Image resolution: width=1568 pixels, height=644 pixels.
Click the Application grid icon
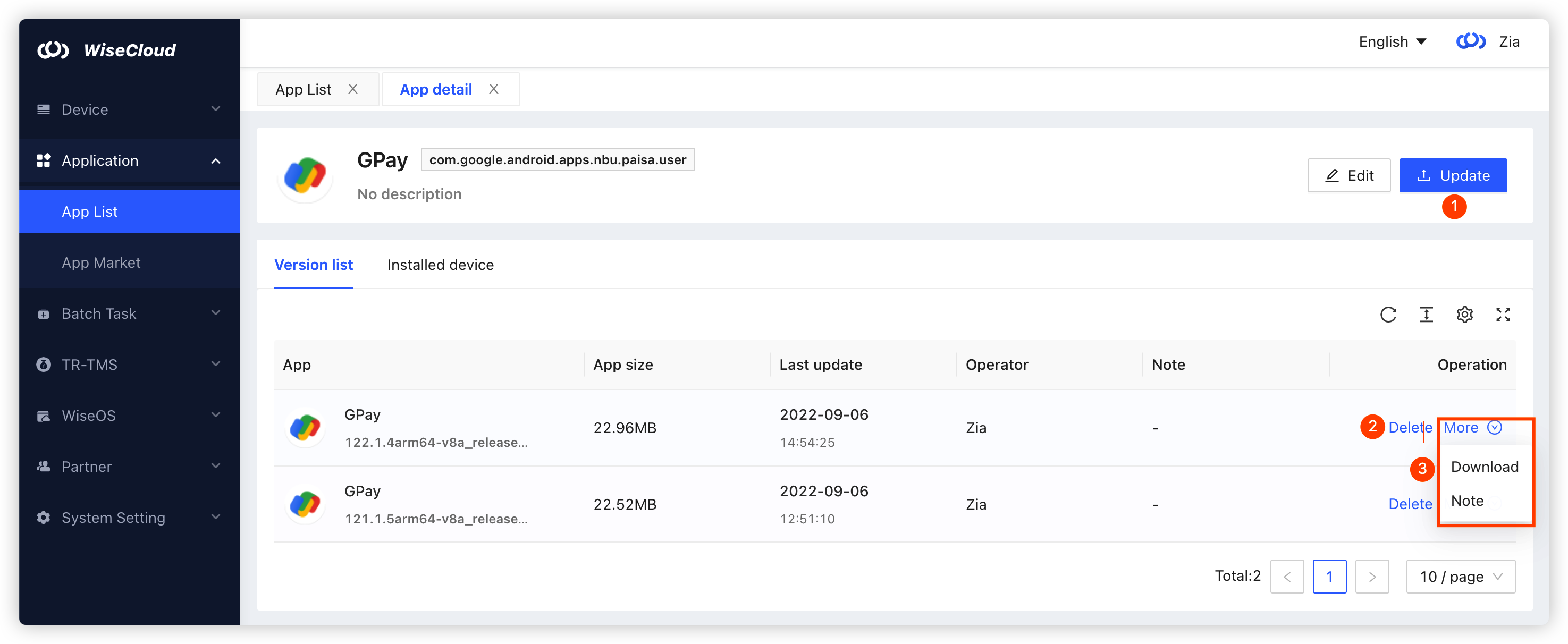[43, 160]
